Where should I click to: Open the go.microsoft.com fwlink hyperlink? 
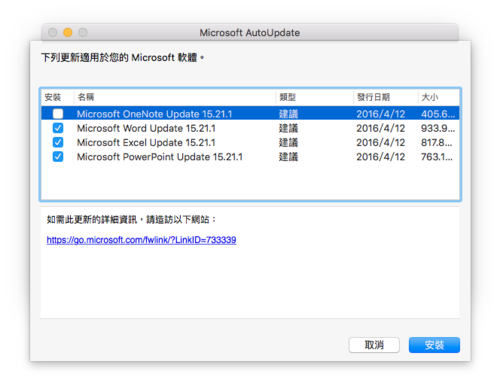pos(141,240)
